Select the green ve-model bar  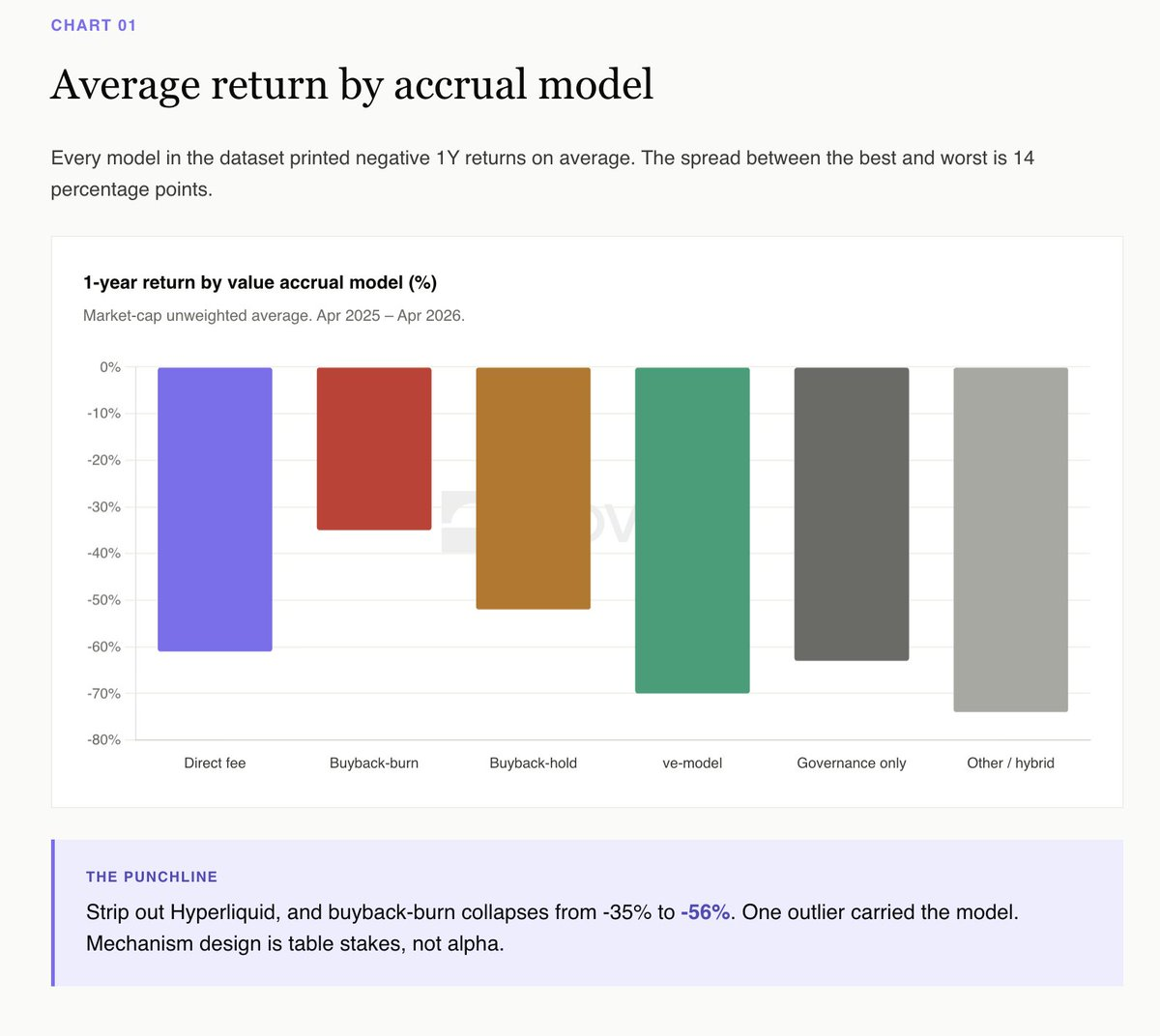click(x=692, y=530)
